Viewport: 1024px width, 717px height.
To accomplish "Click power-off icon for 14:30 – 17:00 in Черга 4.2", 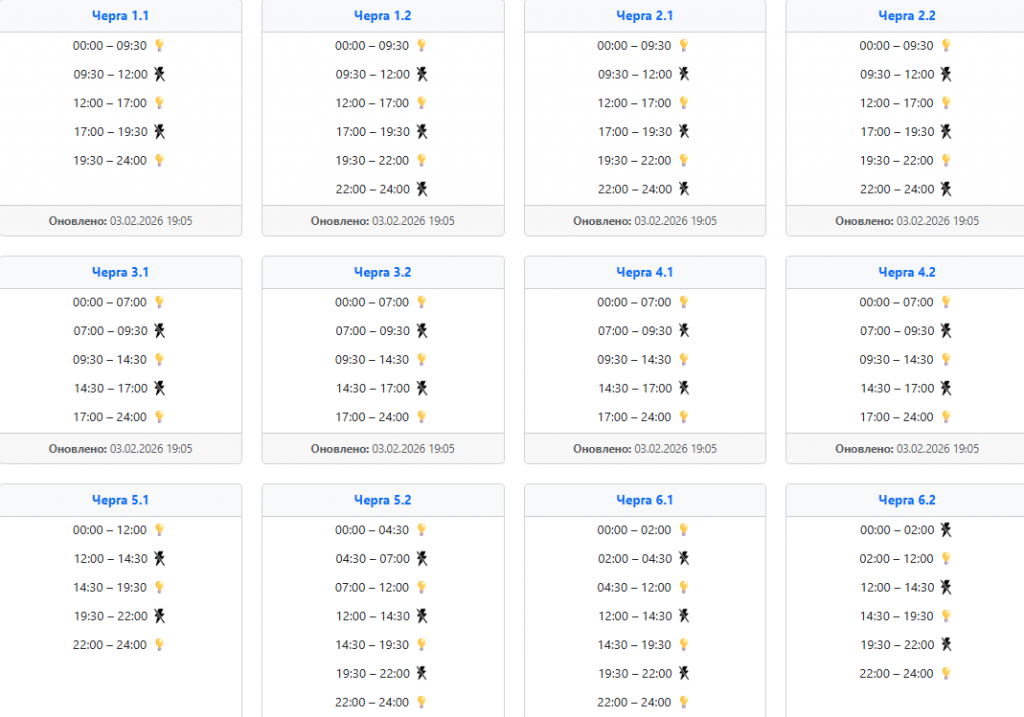I will tap(946, 388).
